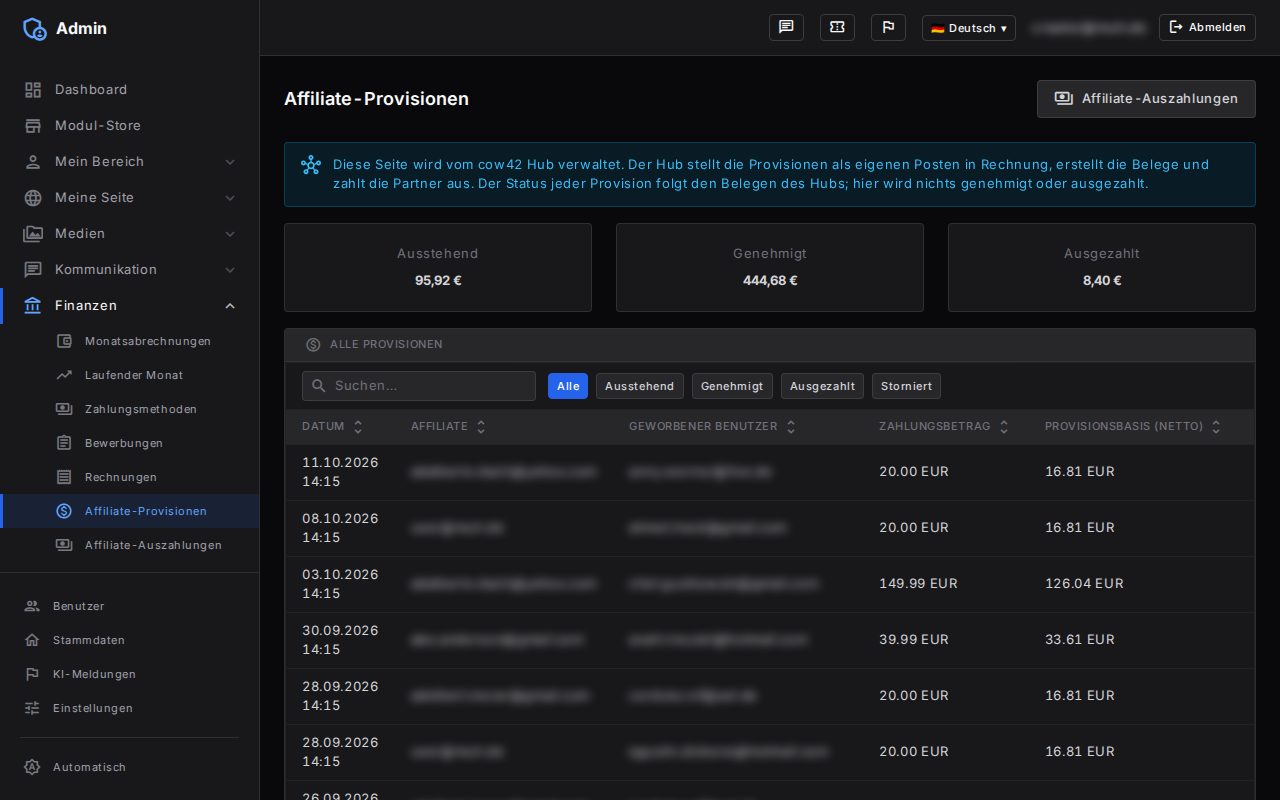Filter by Ausgezahlt status
Viewport: 1280px width, 800px height.
click(822, 386)
